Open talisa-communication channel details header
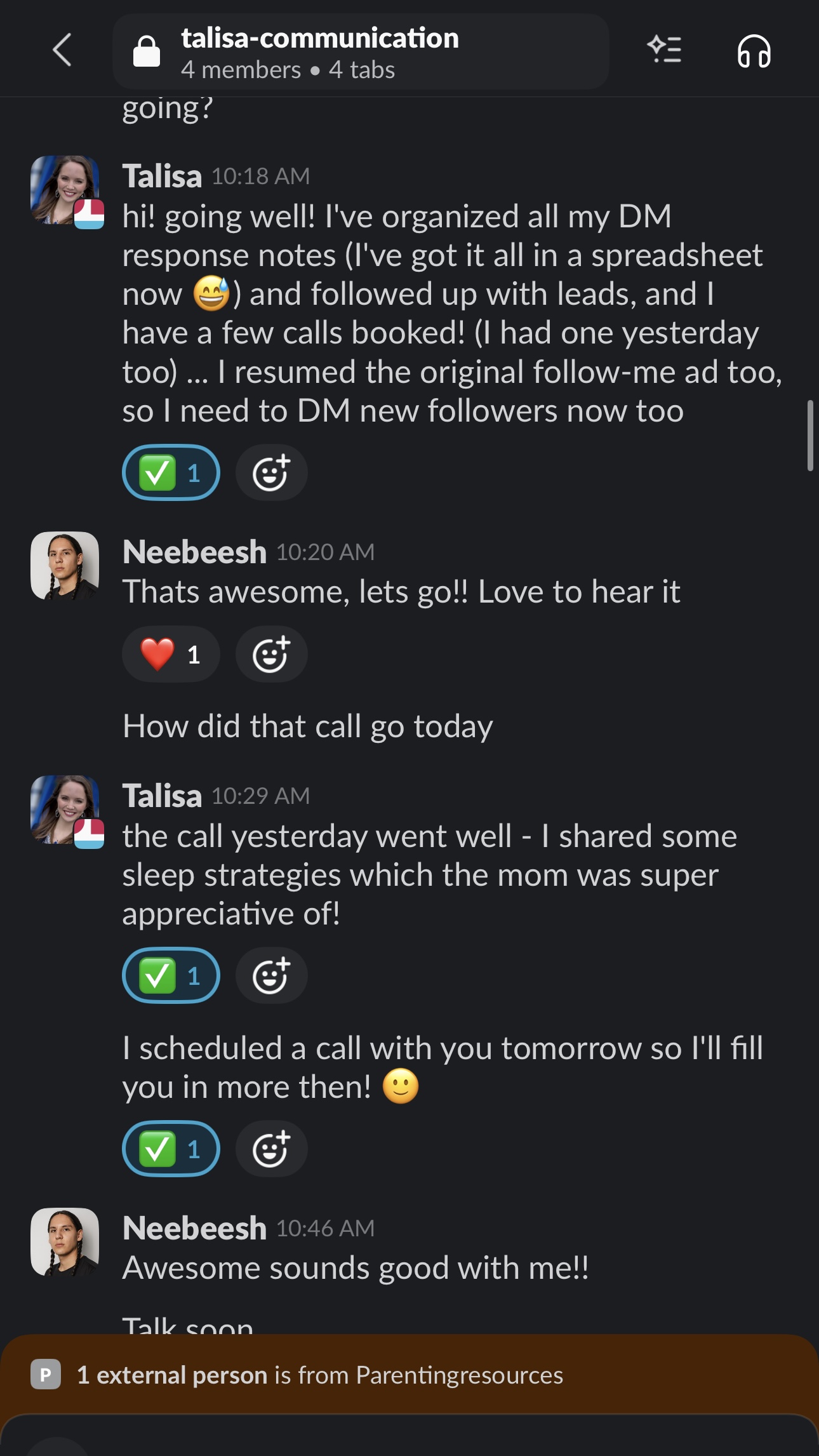 click(320, 39)
